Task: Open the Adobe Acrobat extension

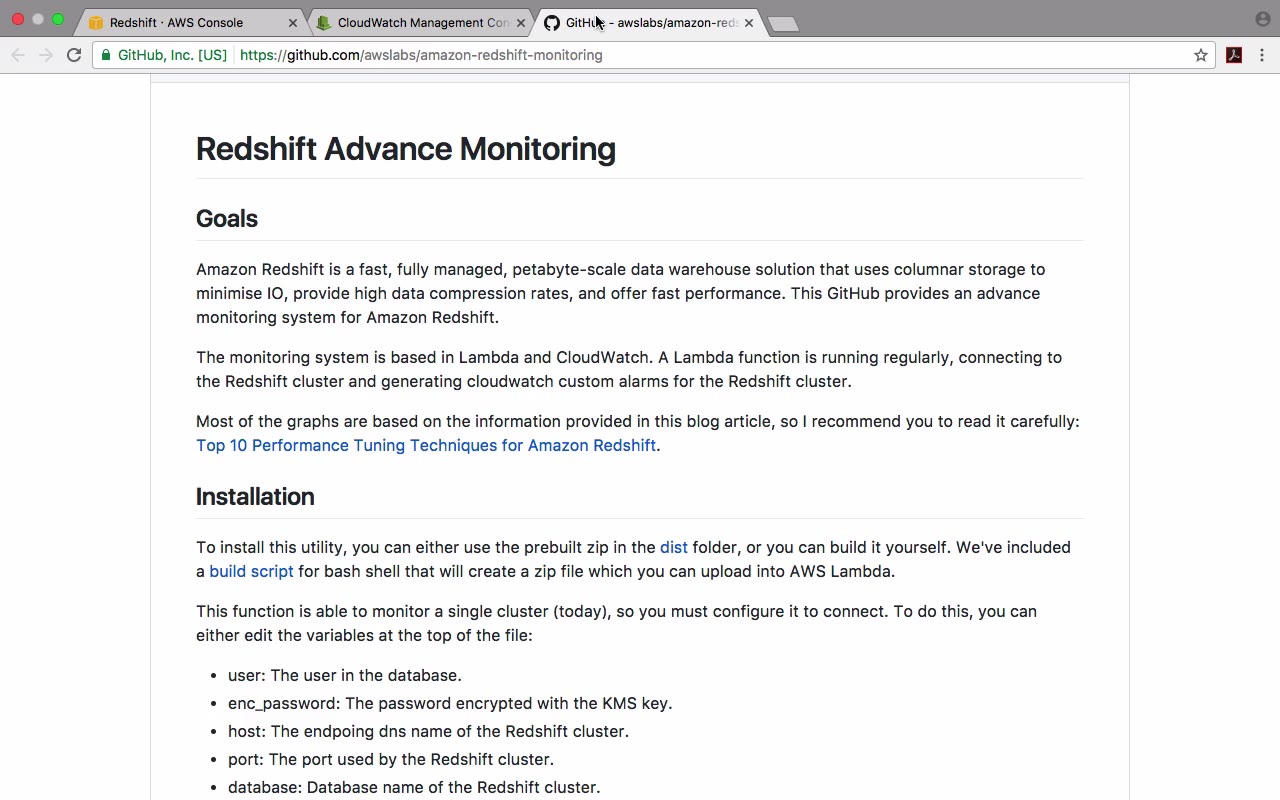Action: click(x=1234, y=55)
